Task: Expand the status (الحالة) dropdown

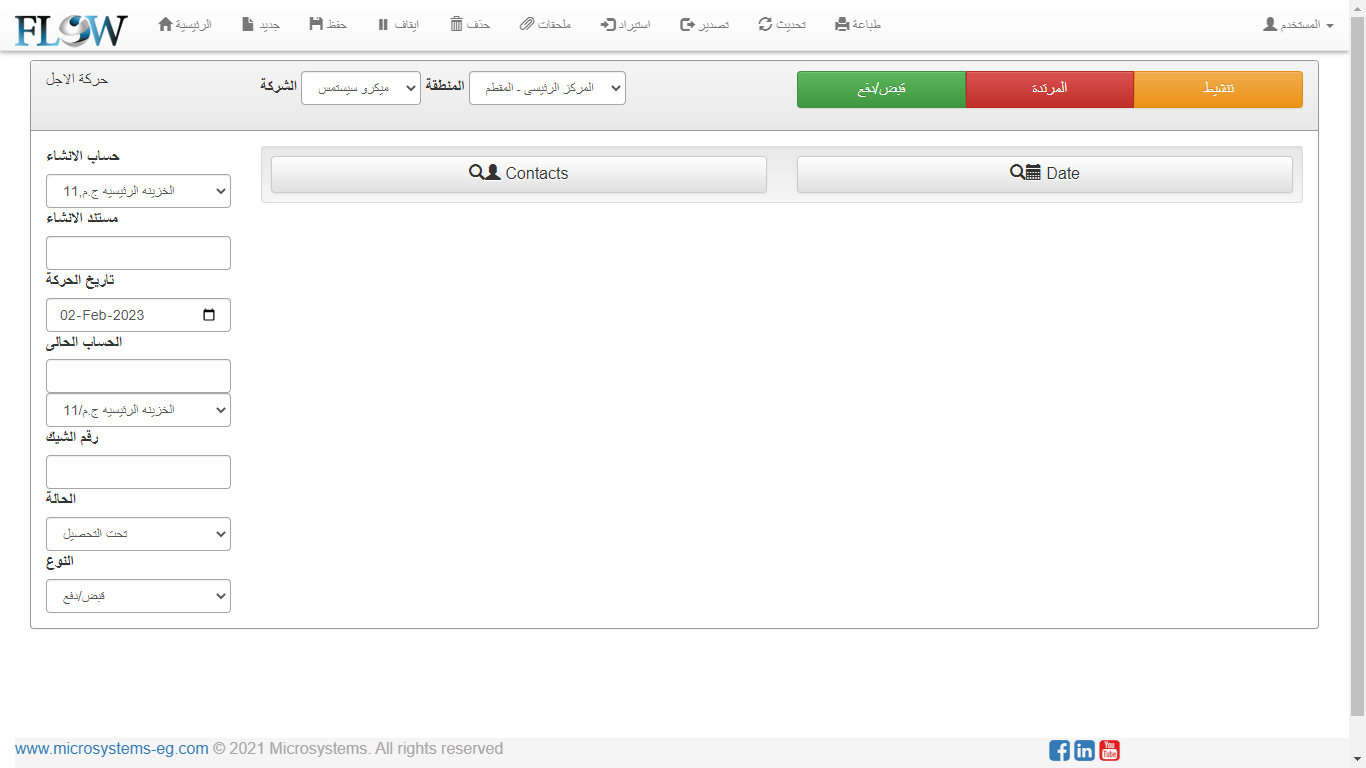Action: (138, 534)
